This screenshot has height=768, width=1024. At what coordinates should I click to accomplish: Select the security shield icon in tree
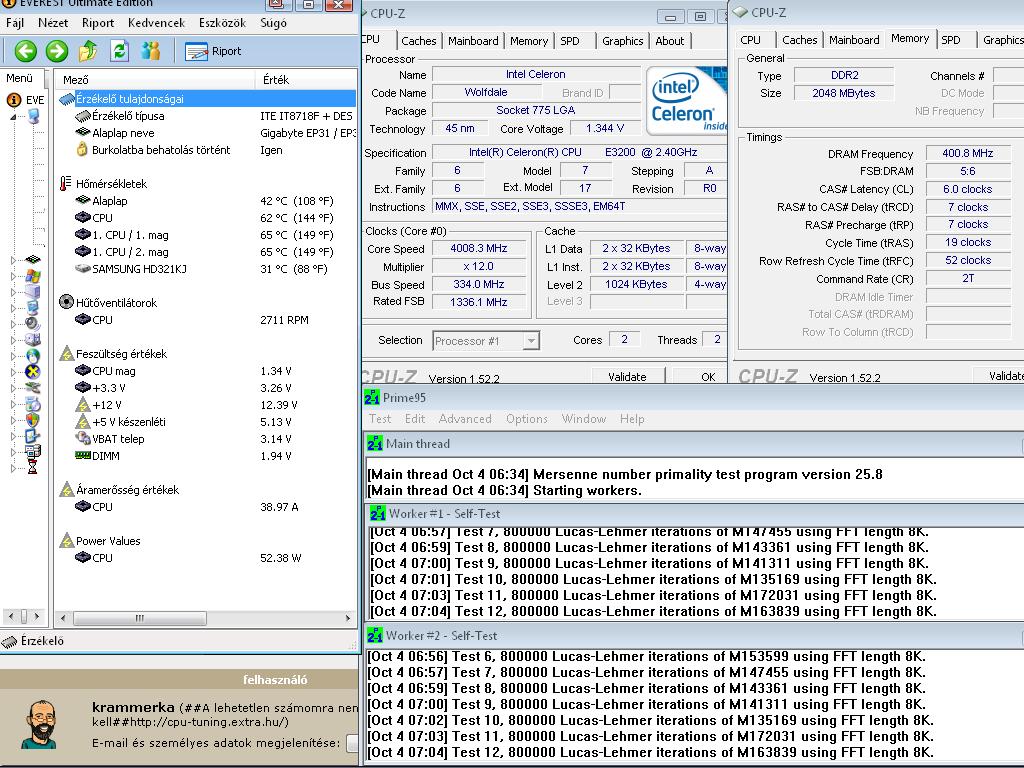33,420
